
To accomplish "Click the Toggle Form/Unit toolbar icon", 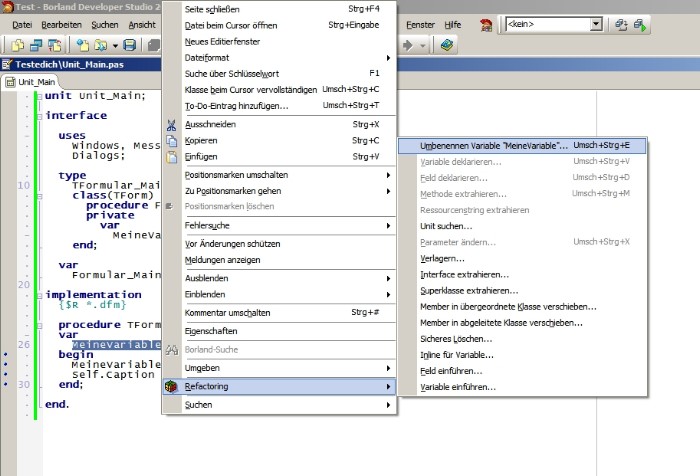I will tap(54, 45).
